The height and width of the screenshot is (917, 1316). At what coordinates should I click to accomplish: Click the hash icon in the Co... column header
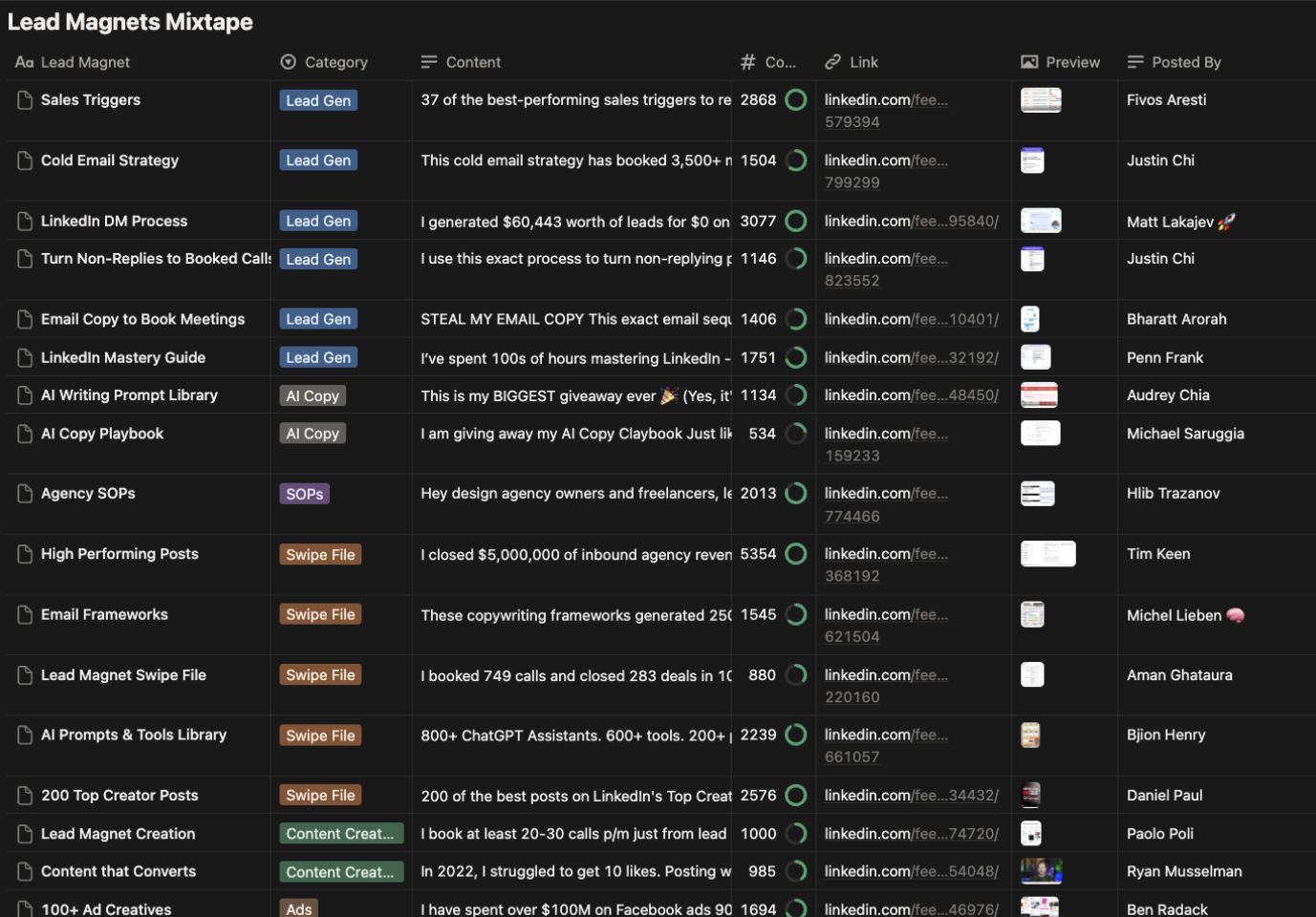[x=748, y=62]
